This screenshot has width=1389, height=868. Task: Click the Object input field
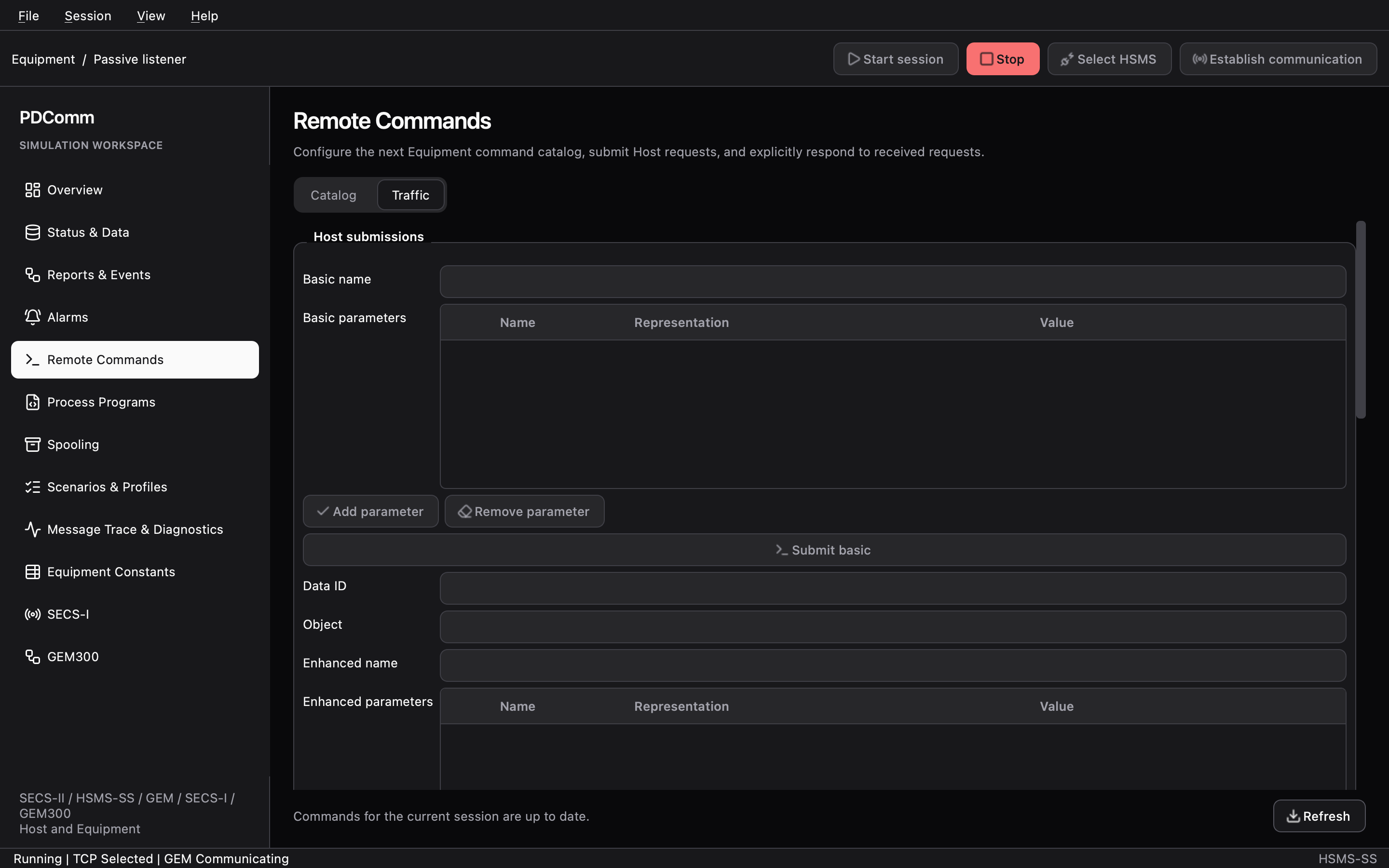pos(893,627)
